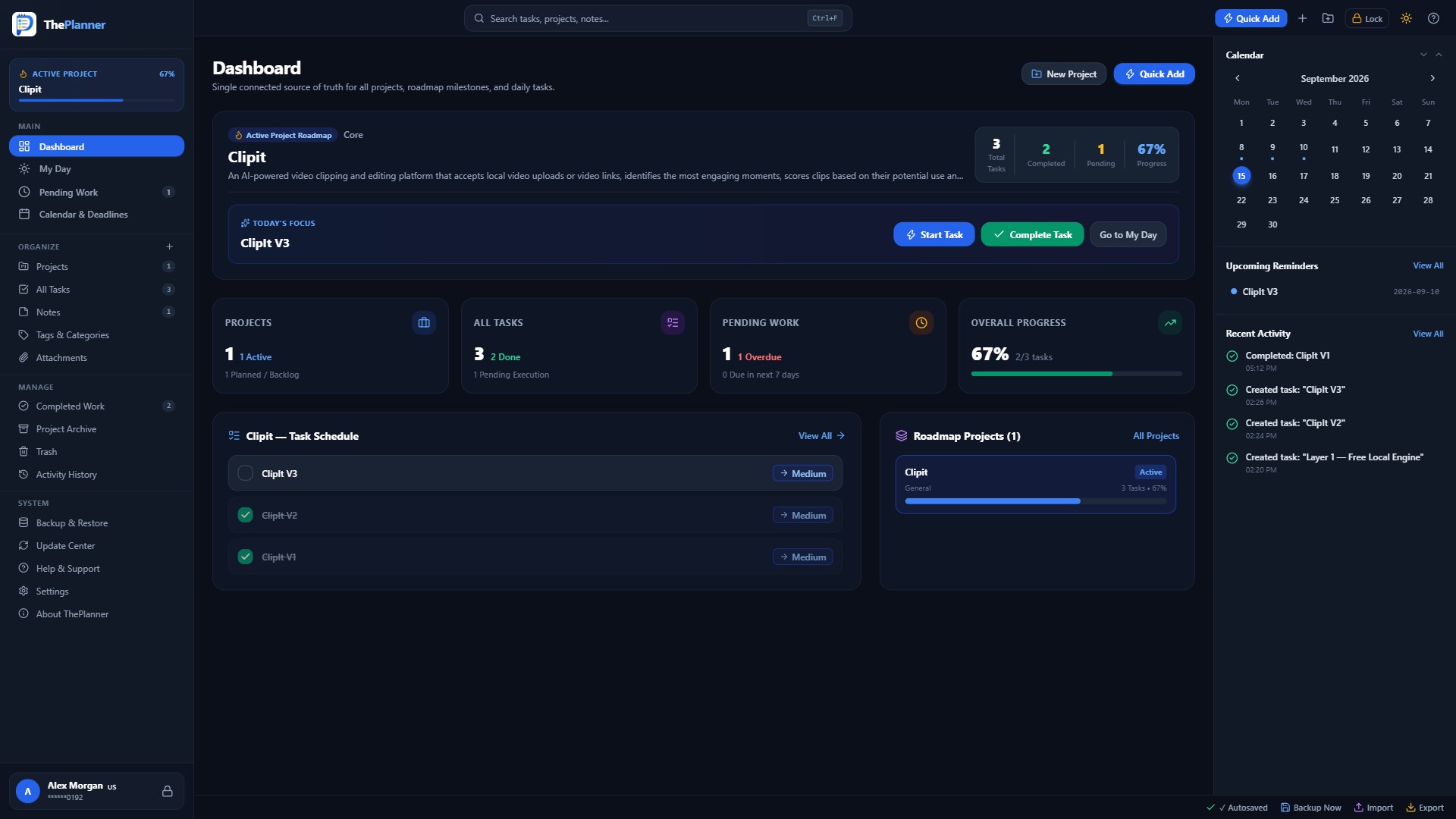Open Pending Work in sidebar

[96, 192]
